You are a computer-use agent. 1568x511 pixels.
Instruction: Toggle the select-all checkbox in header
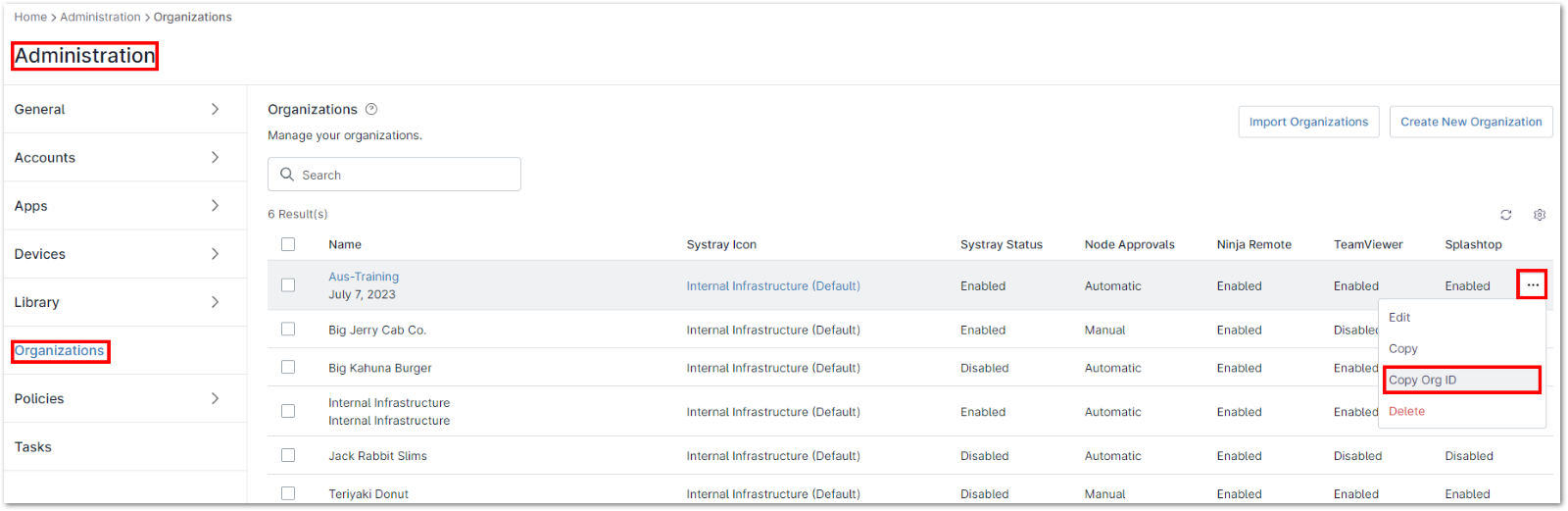[288, 244]
